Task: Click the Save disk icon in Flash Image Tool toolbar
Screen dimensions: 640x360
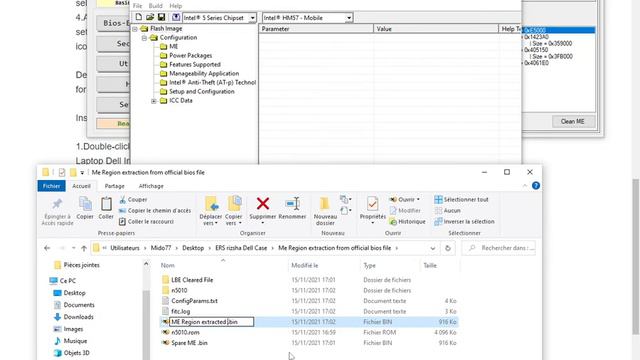Action: click(x=161, y=17)
